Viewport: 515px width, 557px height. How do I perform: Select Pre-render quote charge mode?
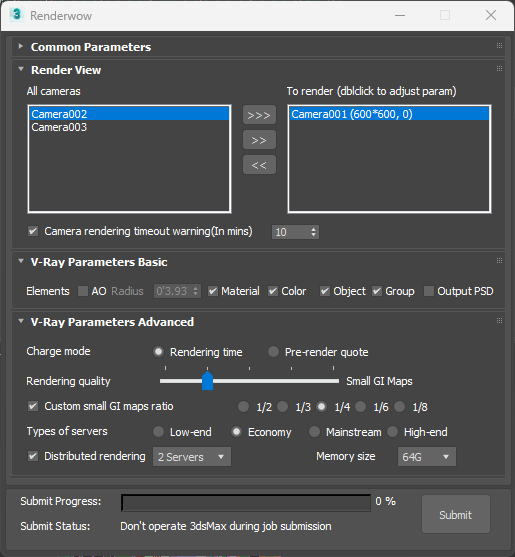tap(273, 352)
